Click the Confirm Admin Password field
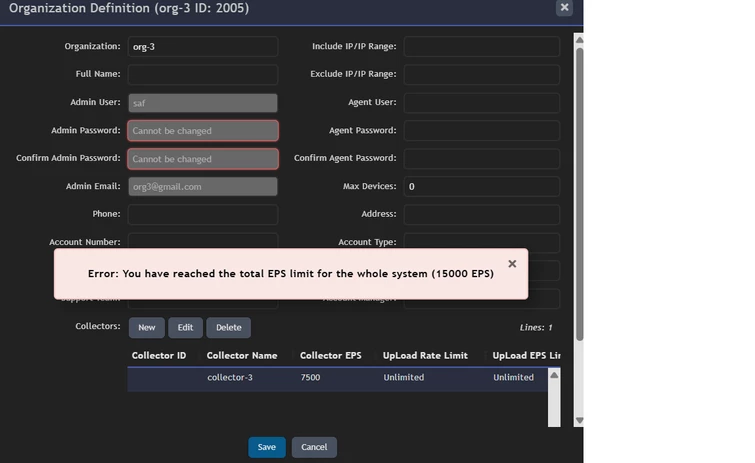 point(203,159)
